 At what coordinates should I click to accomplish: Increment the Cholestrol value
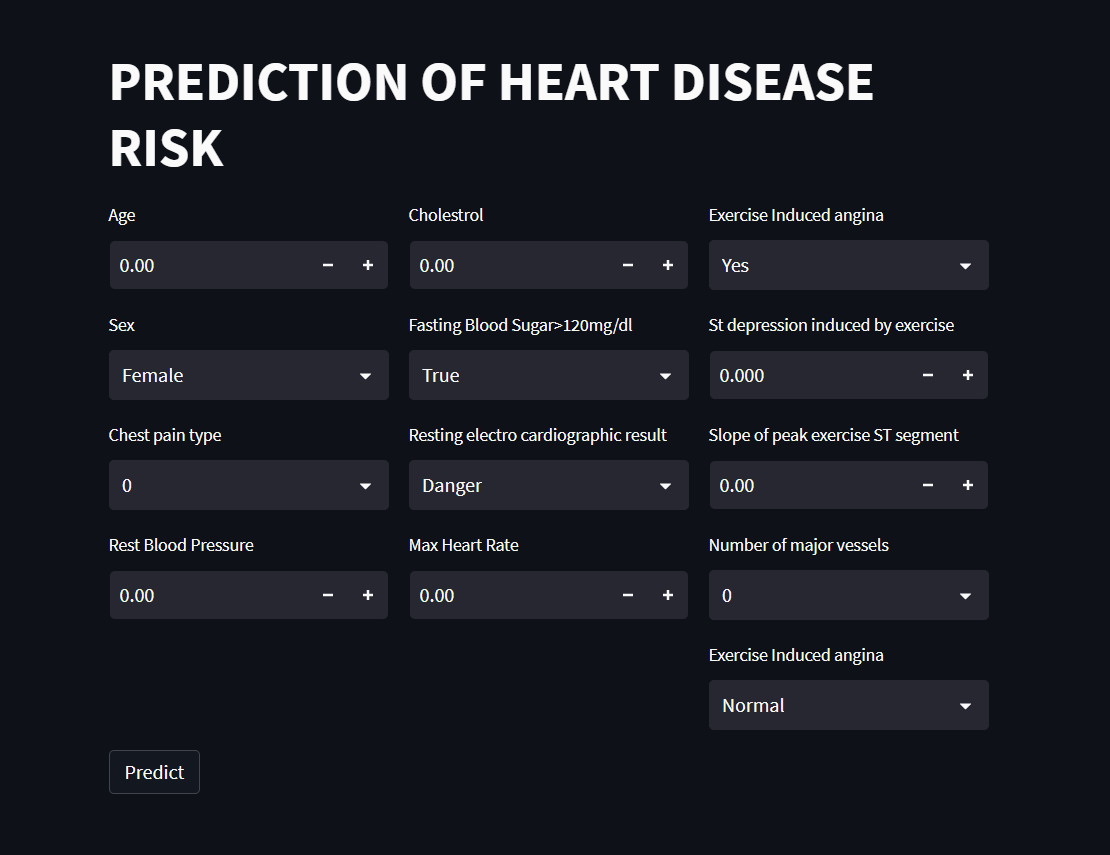coord(667,265)
